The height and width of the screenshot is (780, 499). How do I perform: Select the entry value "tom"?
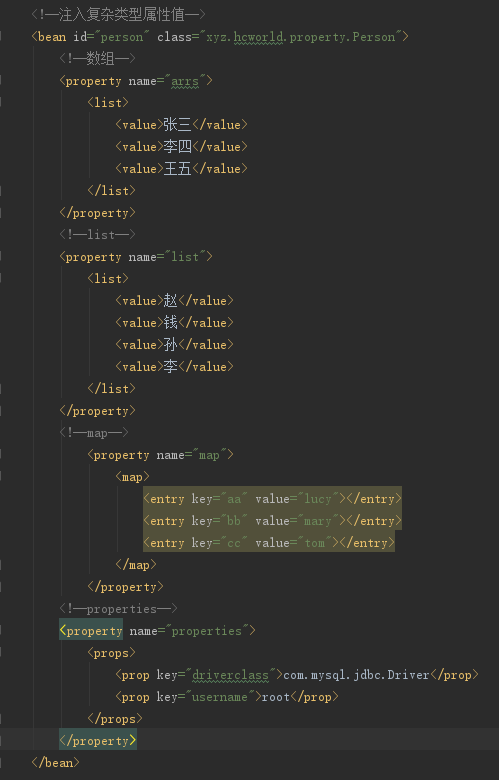[x=314, y=543]
